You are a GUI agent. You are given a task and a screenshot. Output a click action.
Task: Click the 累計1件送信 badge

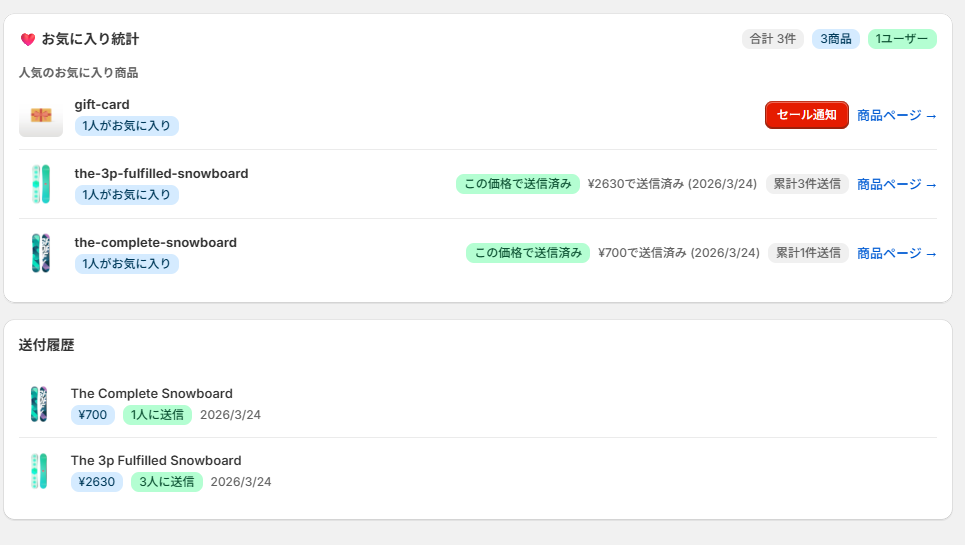(808, 253)
